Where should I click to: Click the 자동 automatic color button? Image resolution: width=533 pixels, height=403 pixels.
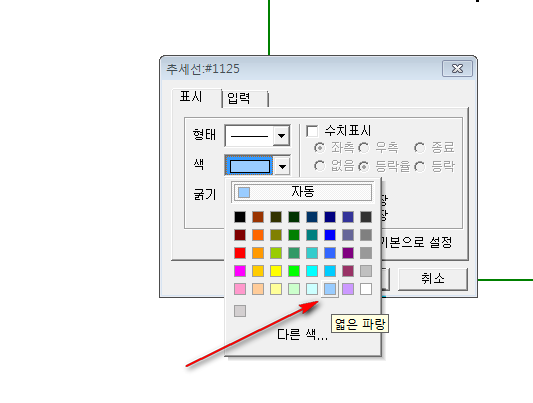point(303,192)
